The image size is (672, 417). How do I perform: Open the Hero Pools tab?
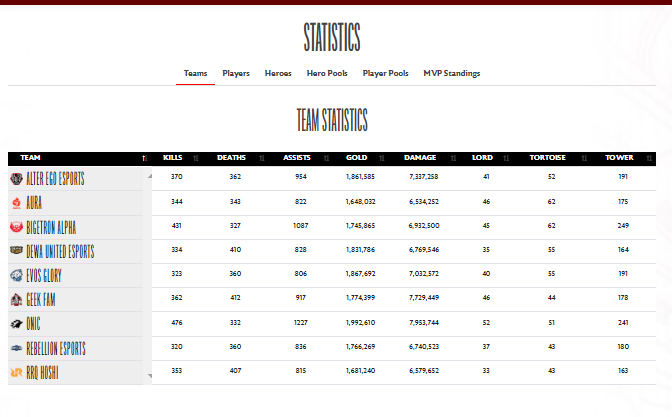[327, 73]
